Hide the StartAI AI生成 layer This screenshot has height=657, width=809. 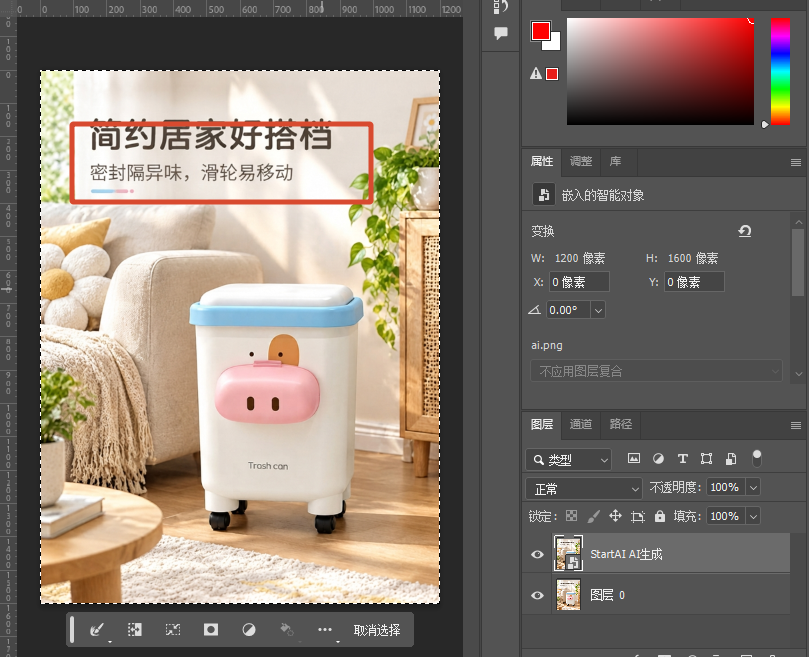[x=537, y=554]
